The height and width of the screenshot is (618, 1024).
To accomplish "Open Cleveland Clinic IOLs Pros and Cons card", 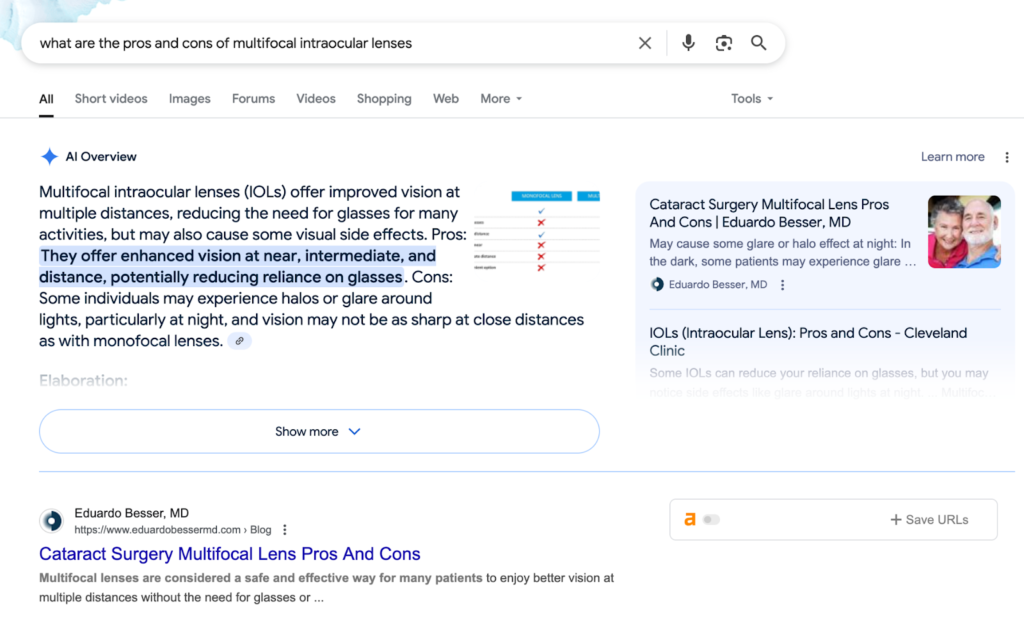I will click(808, 341).
